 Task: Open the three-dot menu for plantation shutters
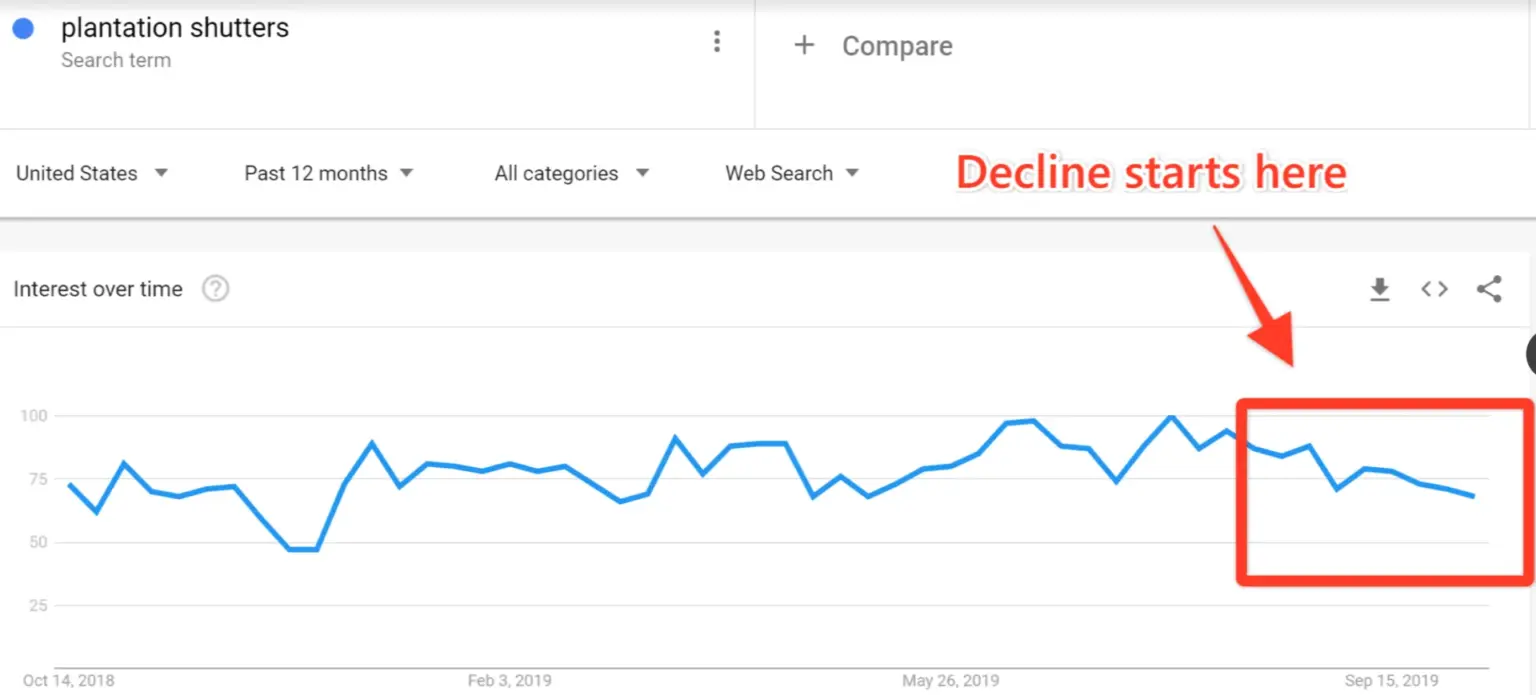pyautogui.click(x=716, y=41)
